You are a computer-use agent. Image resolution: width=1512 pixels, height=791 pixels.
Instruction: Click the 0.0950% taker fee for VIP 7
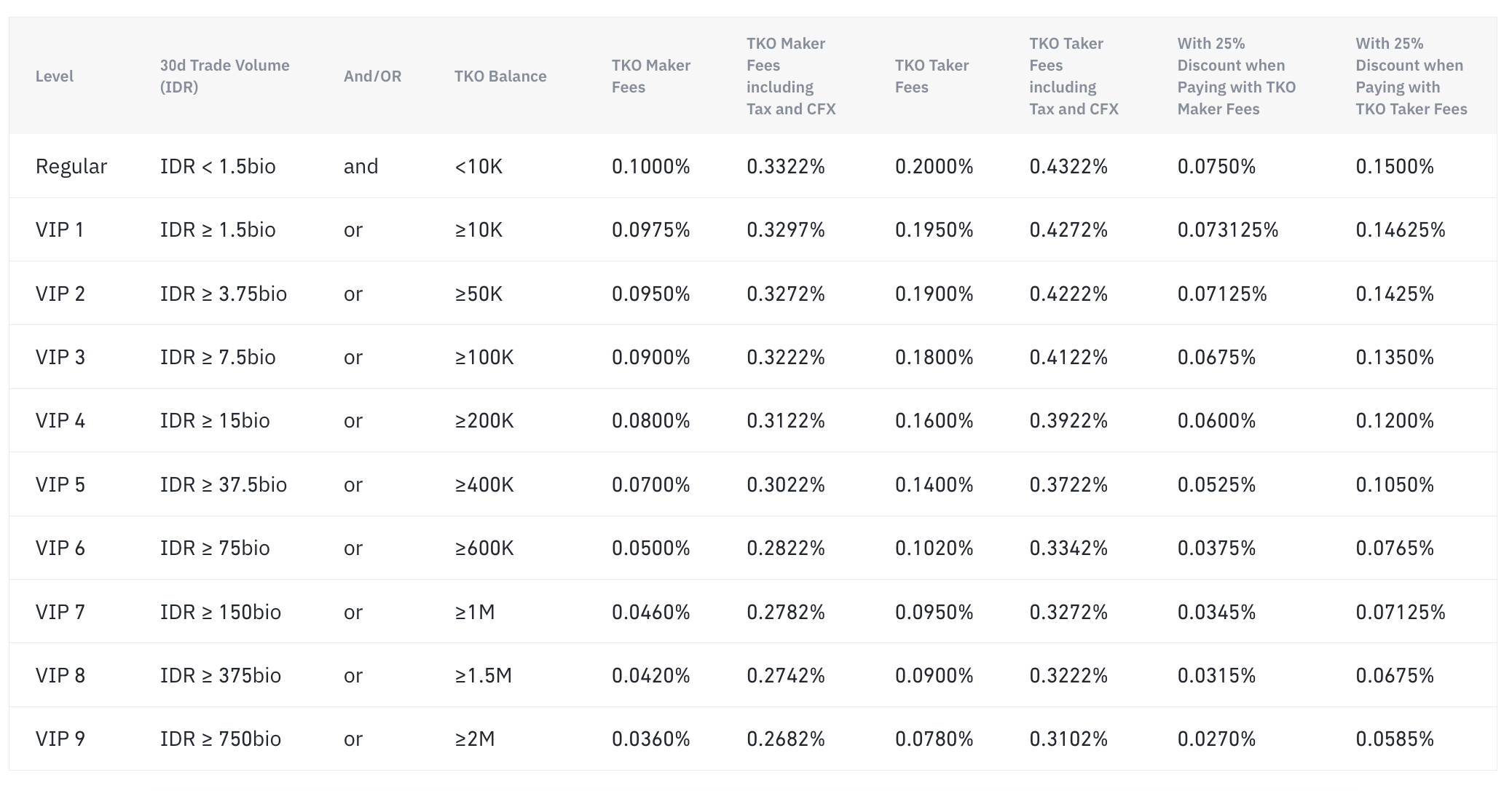934,612
